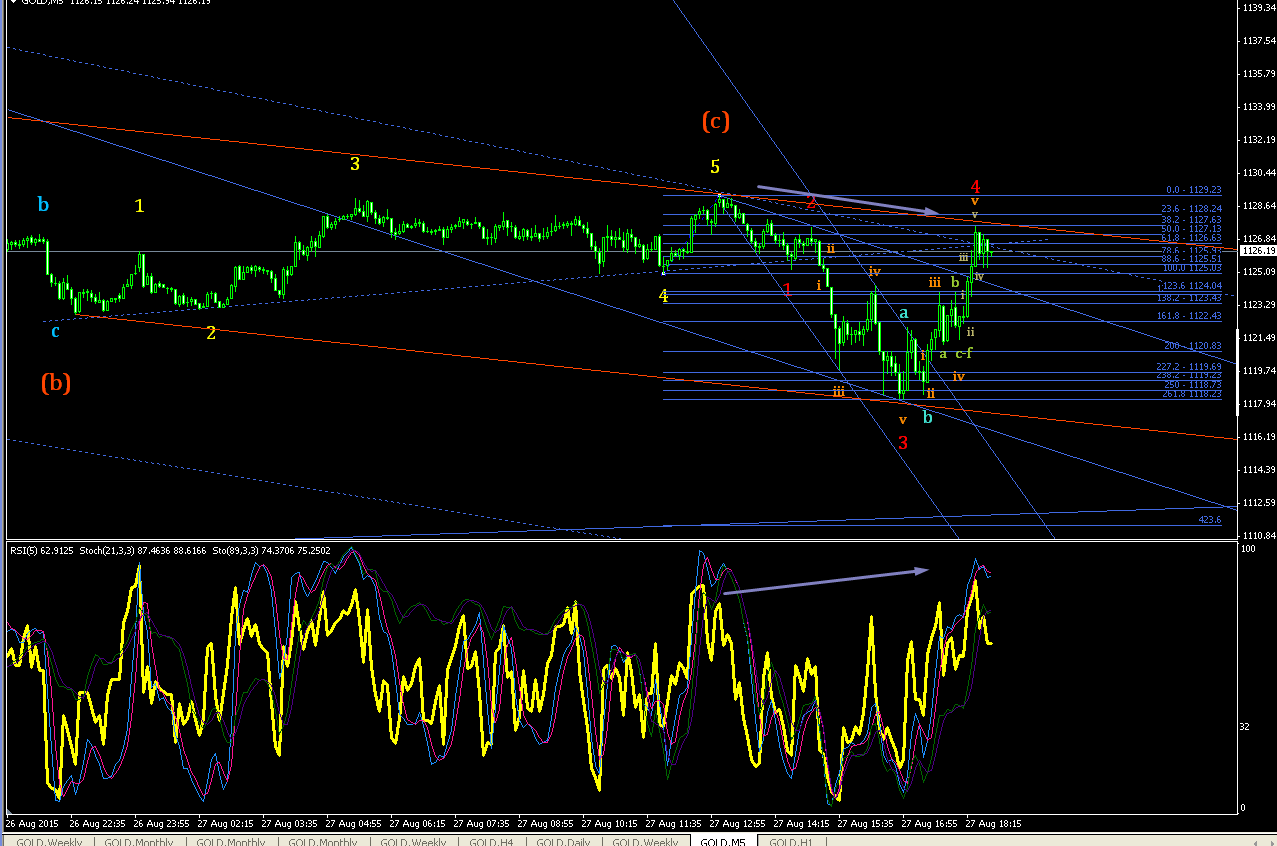
Task: Click the Fibonacci label '138.2 - 1123.43'
Action: [1190, 298]
